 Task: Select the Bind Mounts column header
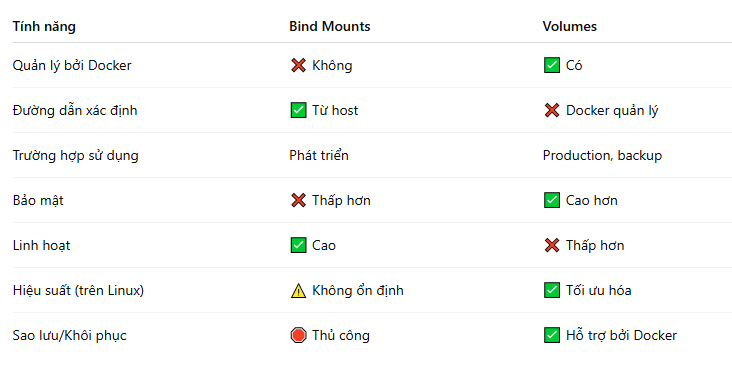click(330, 26)
